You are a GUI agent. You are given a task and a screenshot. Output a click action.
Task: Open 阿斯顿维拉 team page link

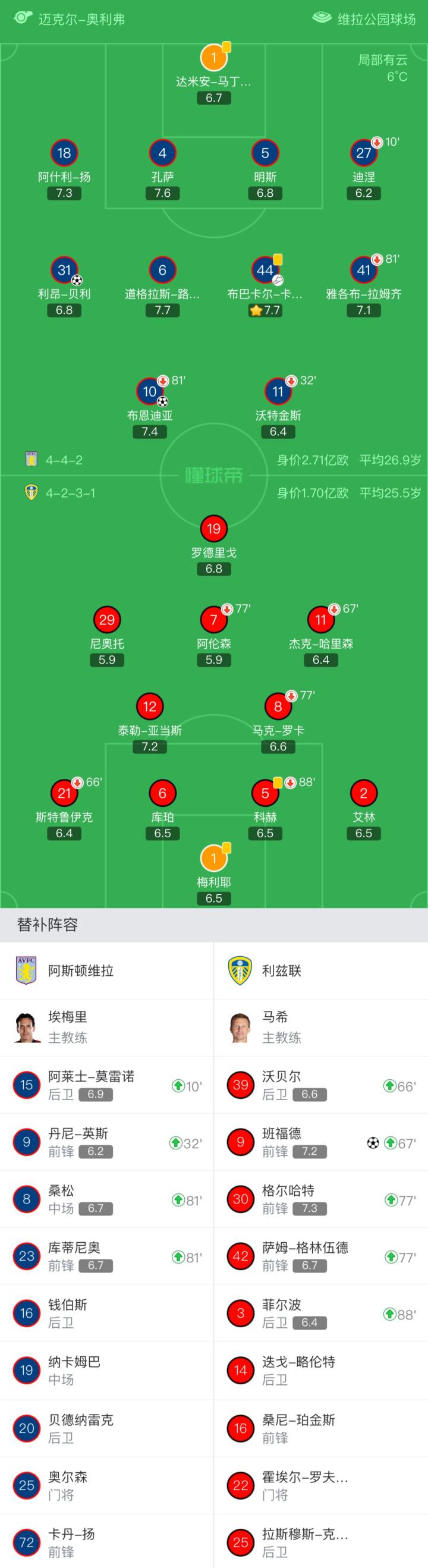point(80,970)
